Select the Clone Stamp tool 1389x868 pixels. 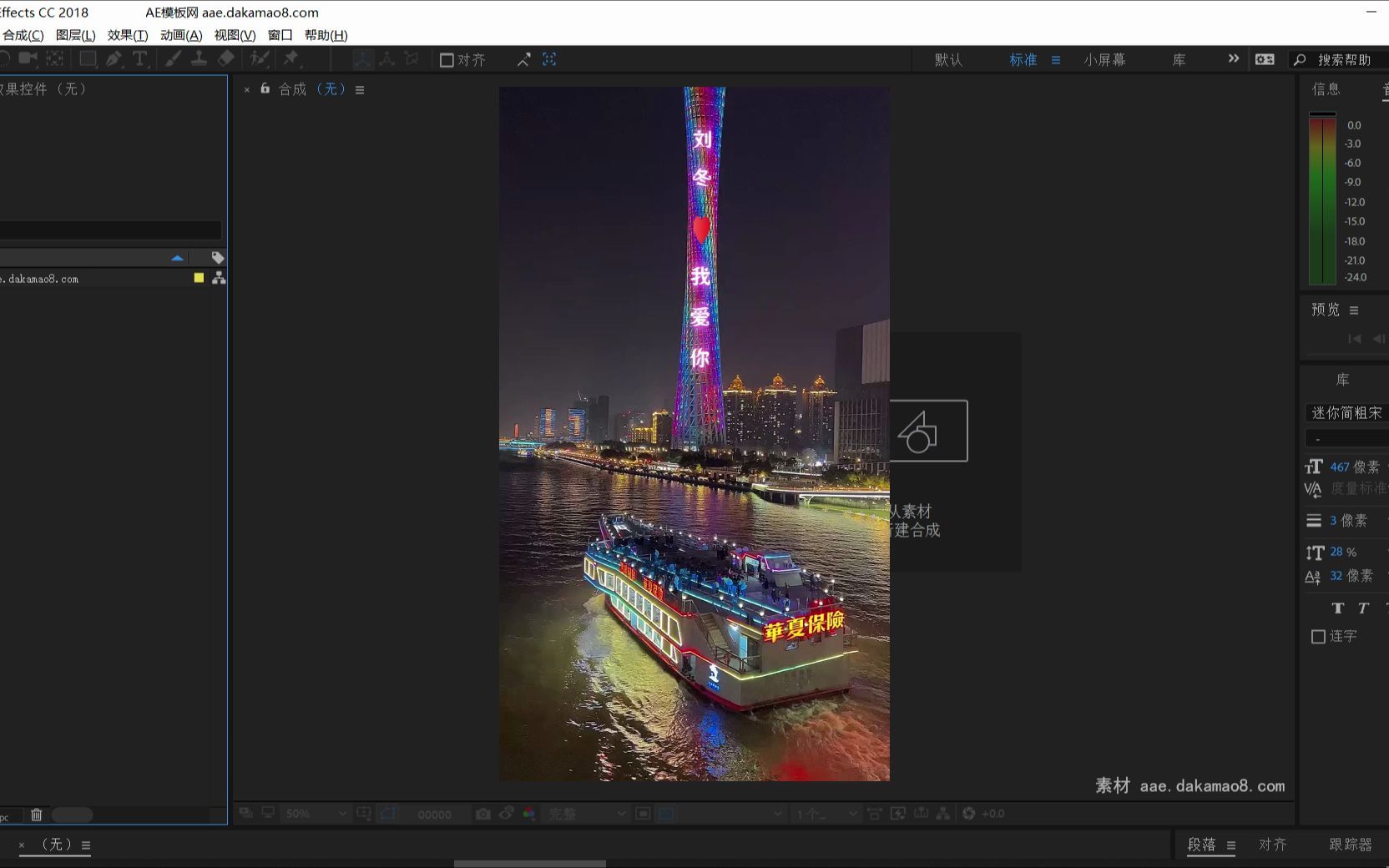point(199,58)
